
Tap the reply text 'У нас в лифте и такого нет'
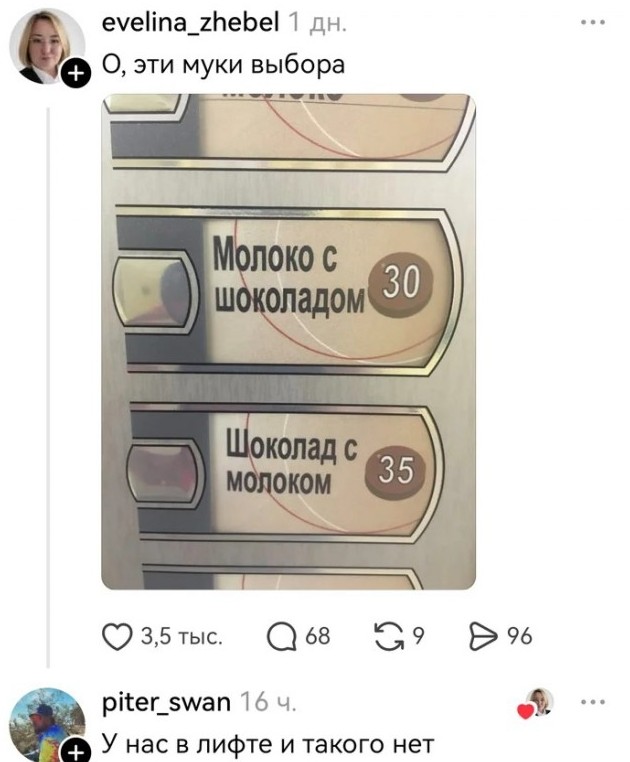[268, 745]
